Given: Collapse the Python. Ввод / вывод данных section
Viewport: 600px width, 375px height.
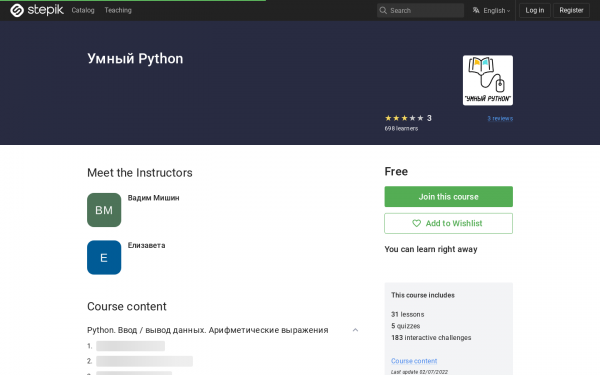Looking at the screenshot, I should tap(355, 330).
